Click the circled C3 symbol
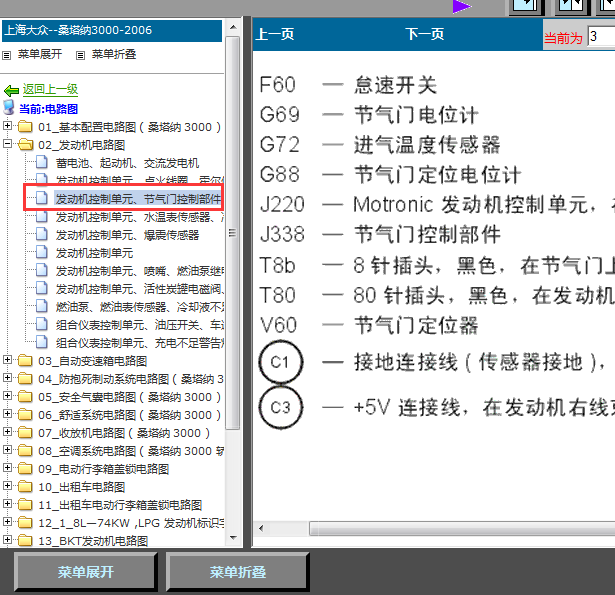 click(x=281, y=407)
